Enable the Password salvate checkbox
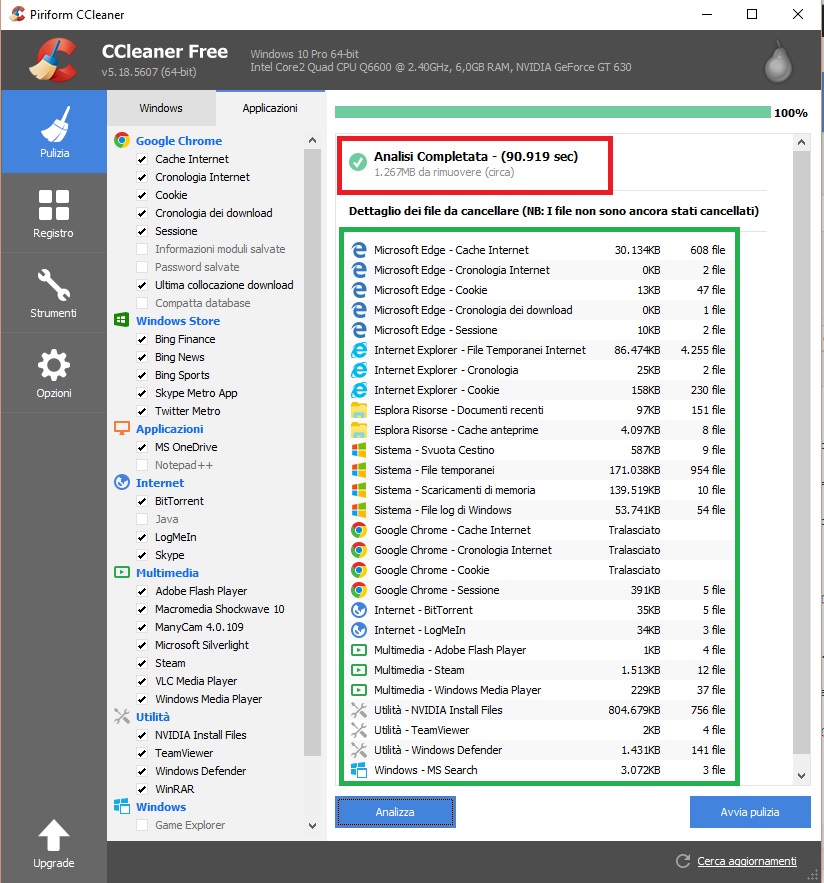The image size is (824, 883). click(142, 267)
